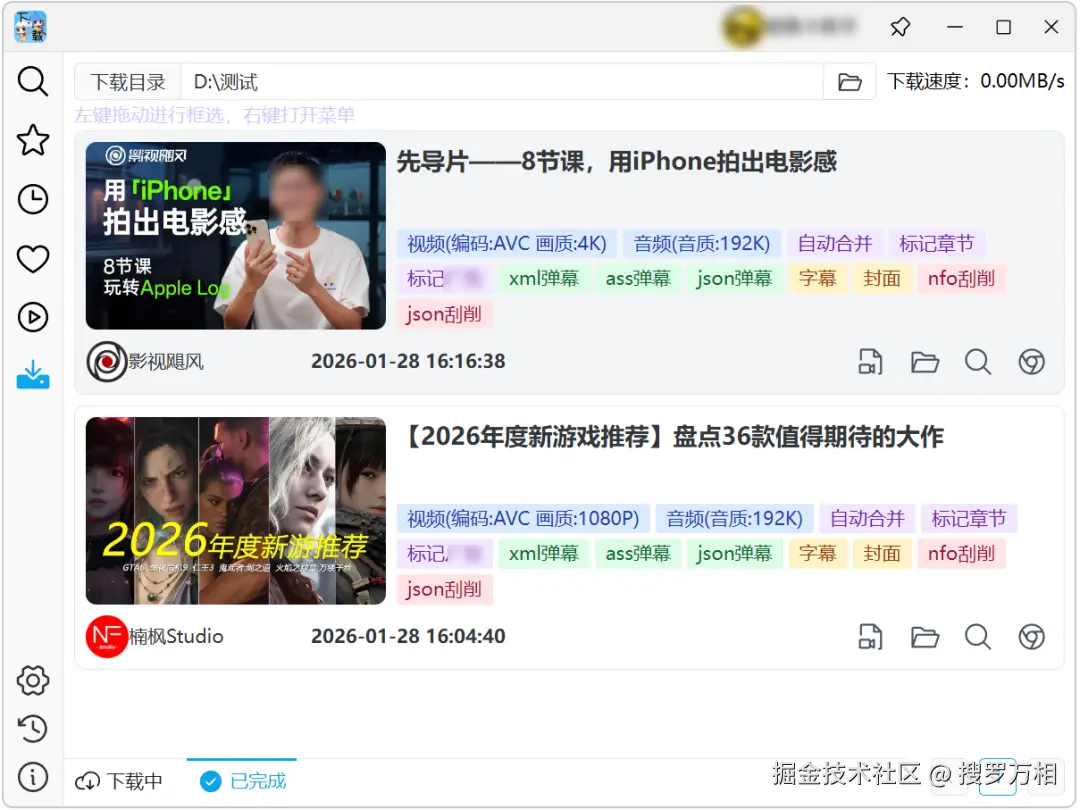Click timestamp 2026-01-28 16:16:38

(x=408, y=362)
